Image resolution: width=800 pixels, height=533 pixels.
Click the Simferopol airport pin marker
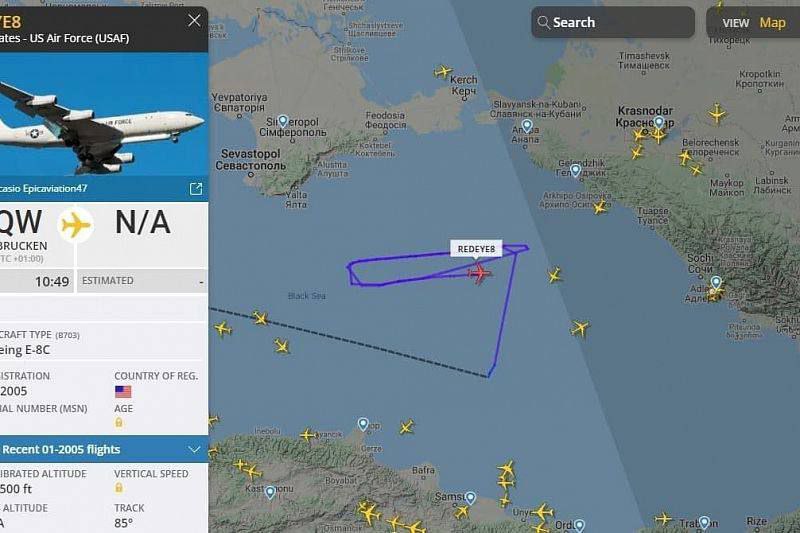(283, 121)
